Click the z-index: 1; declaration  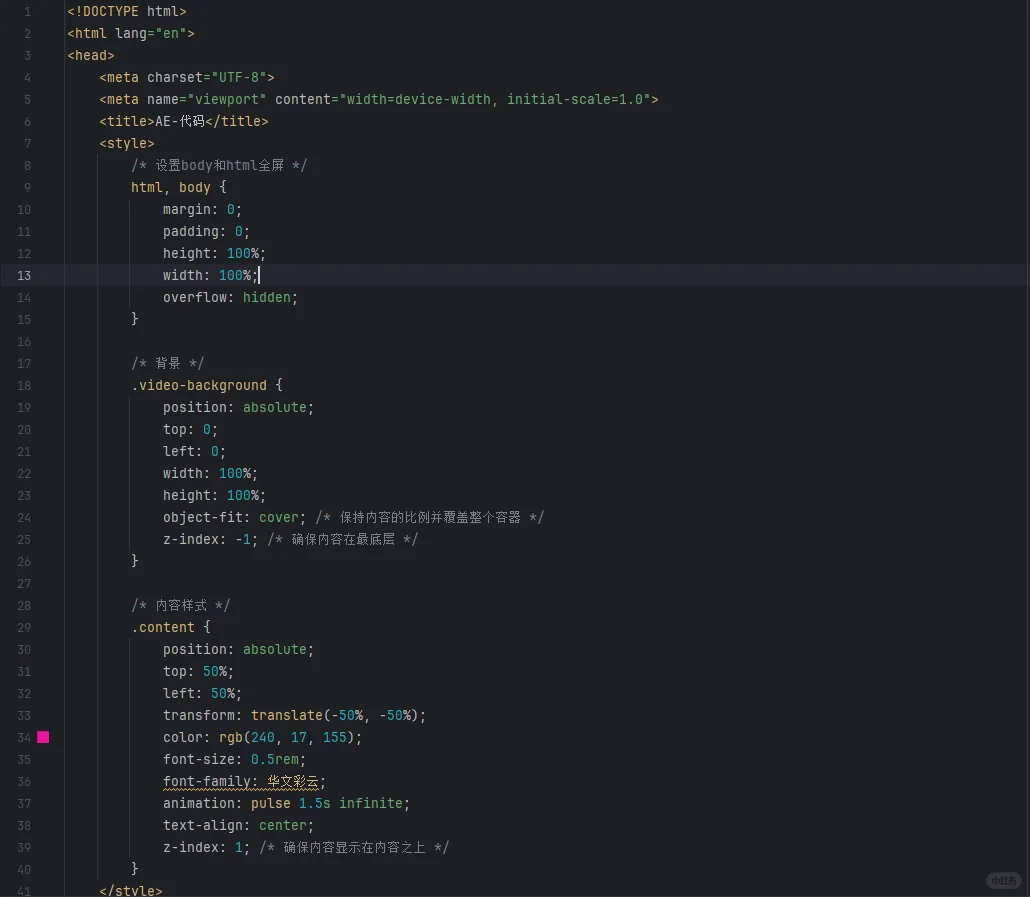click(206, 848)
